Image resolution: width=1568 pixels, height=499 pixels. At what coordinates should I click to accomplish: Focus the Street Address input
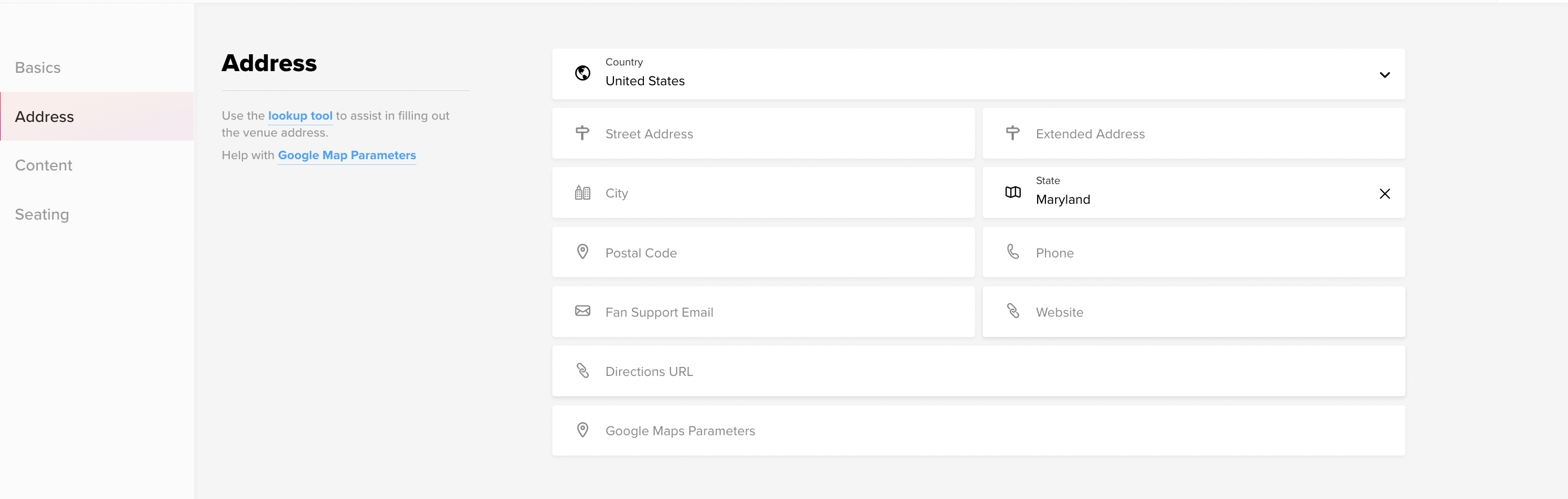[763, 133]
